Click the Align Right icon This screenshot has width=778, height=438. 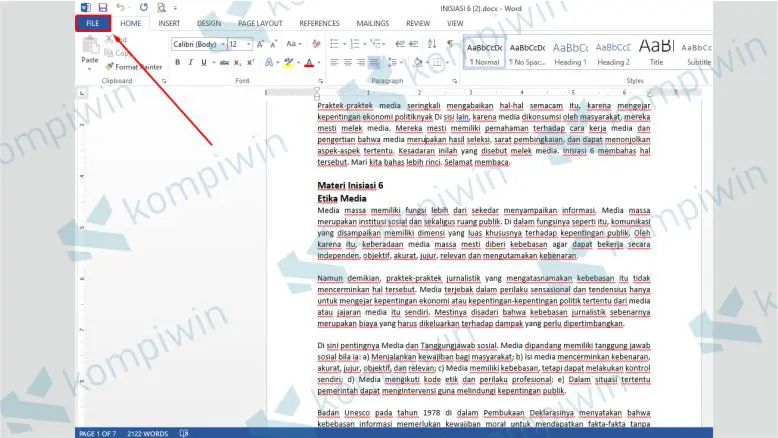361,63
